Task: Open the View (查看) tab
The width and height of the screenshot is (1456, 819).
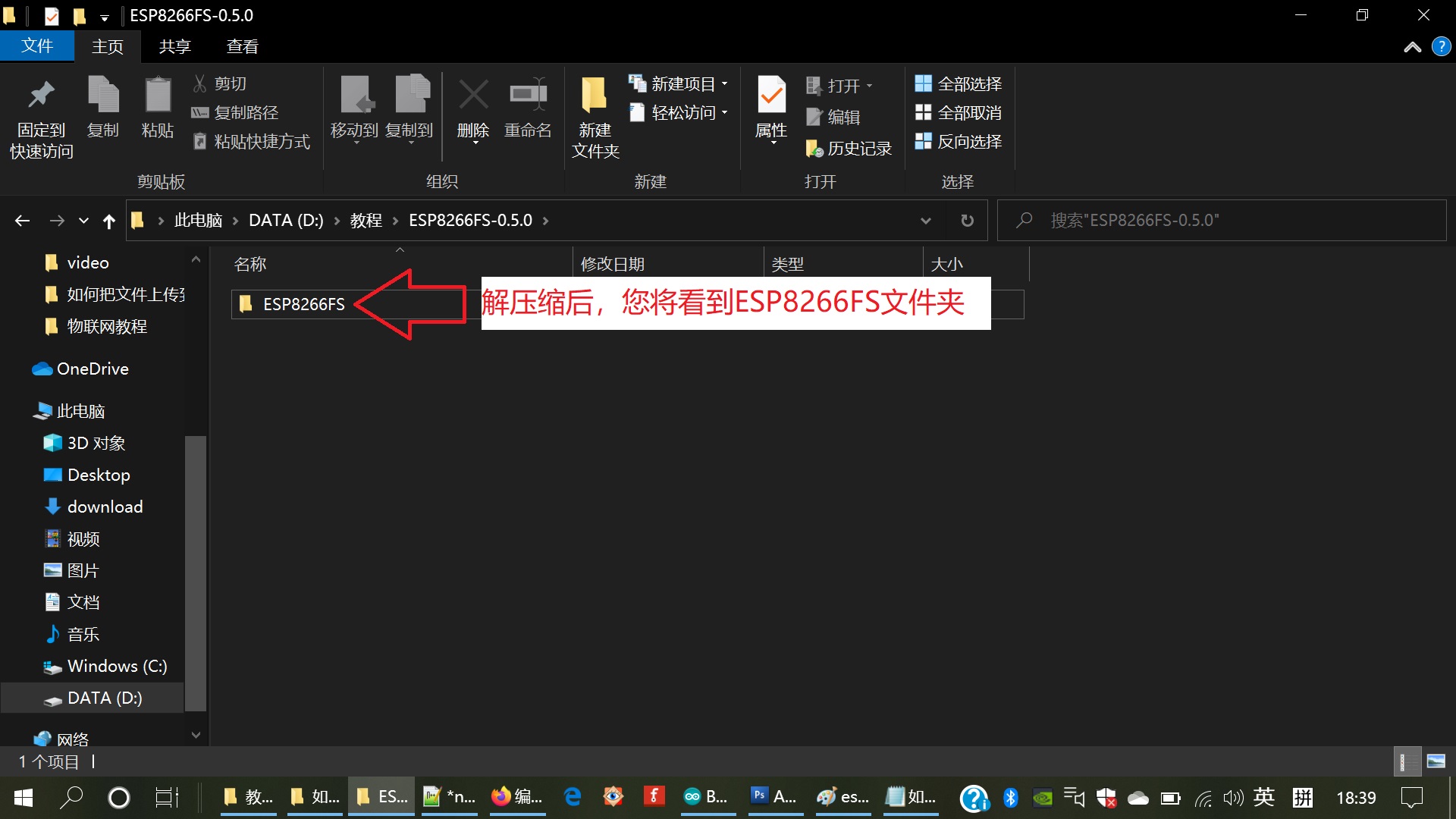Action: pos(242,47)
